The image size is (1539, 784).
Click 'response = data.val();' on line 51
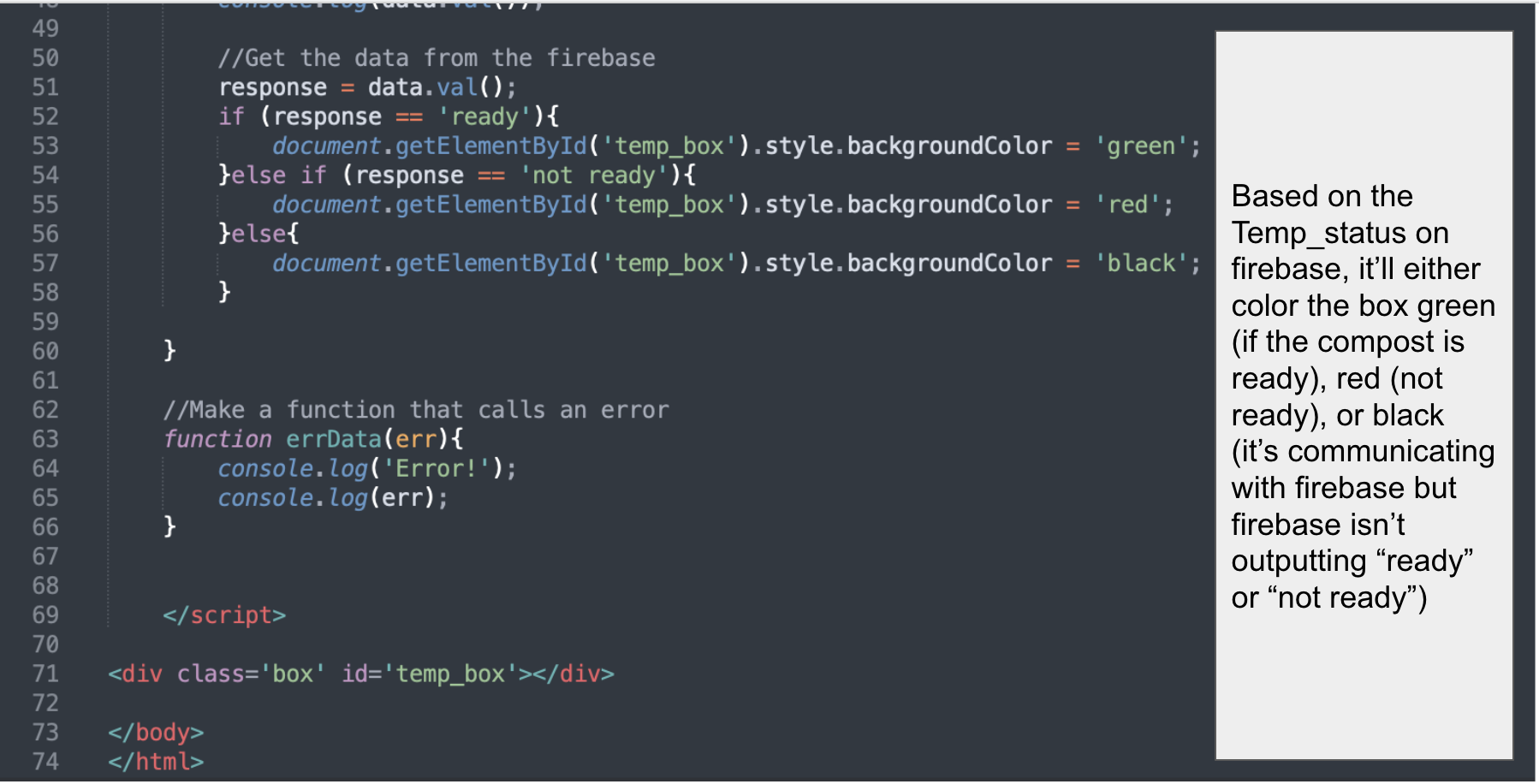[x=367, y=87]
